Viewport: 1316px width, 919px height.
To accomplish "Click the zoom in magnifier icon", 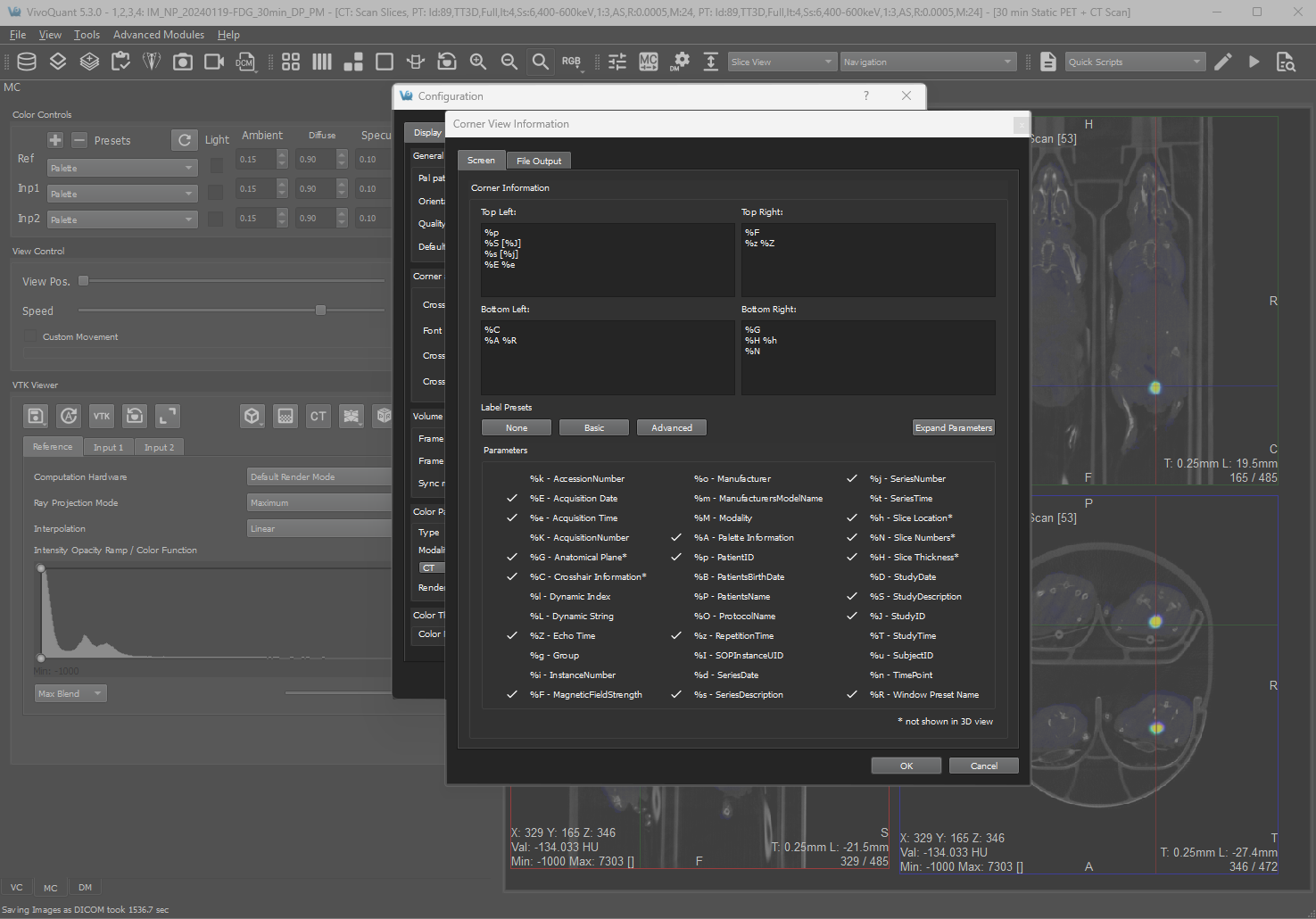I will 478,62.
